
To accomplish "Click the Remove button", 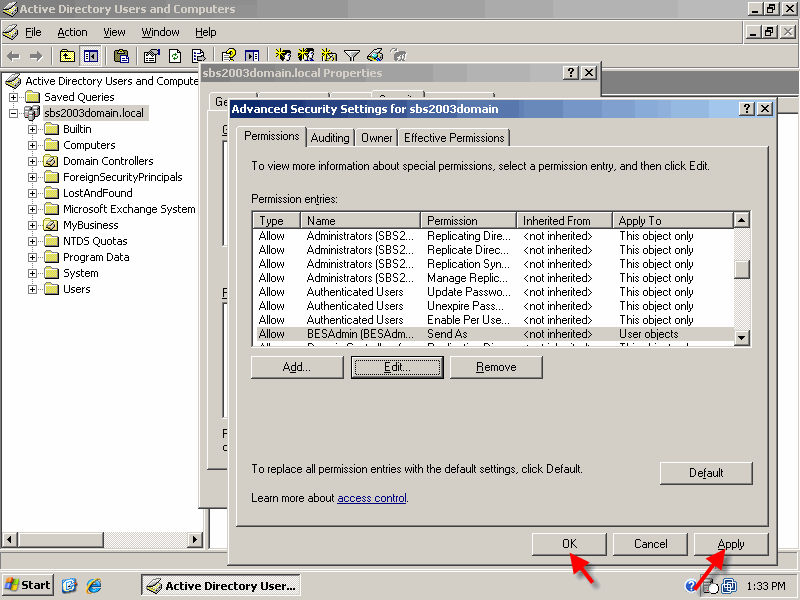I will pyautogui.click(x=496, y=367).
